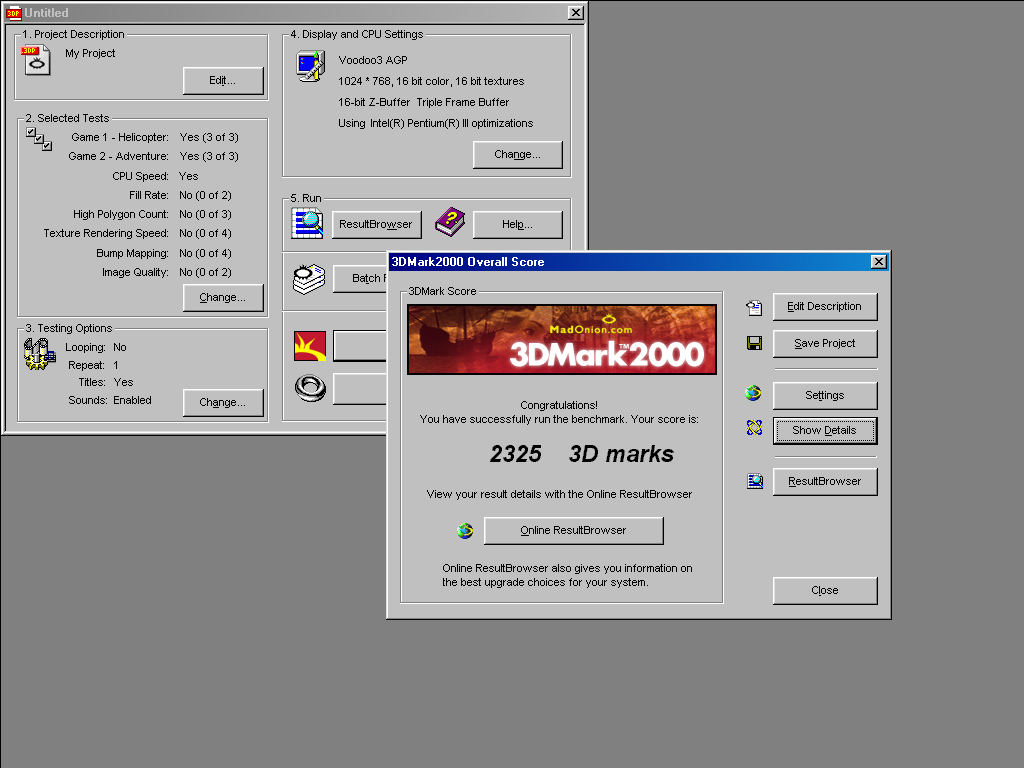Viewport: 1024px width, 768px height.
Task: Click the ResultBrowser icon in score dialog
Action: [x=755, y=481]
